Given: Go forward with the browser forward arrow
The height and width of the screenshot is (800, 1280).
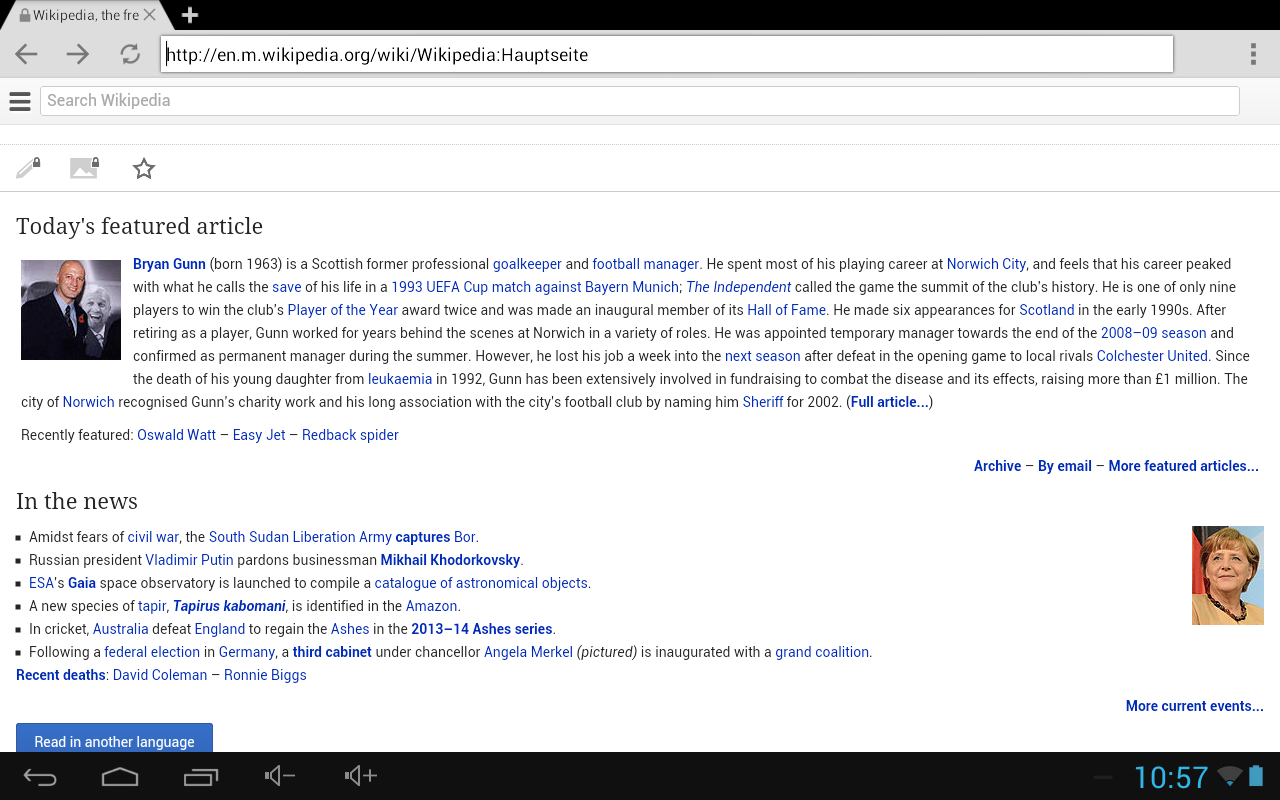Looking at the screenshot, I should [x=78, y=54].
